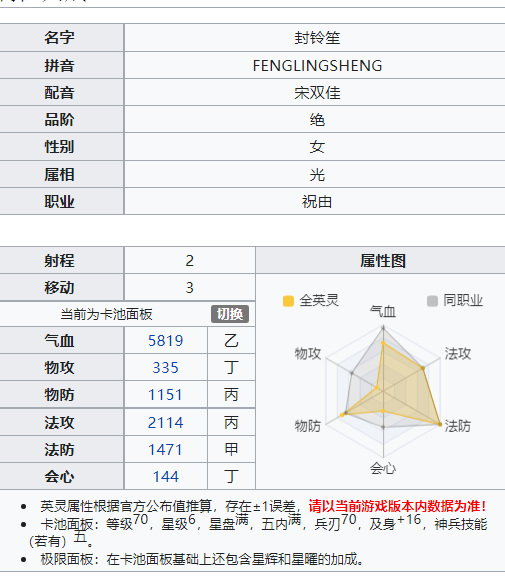505x578 pixels.
Task: Click the 物攻 grade 丁
Action: pyautogui.click(x=231, y=368)
